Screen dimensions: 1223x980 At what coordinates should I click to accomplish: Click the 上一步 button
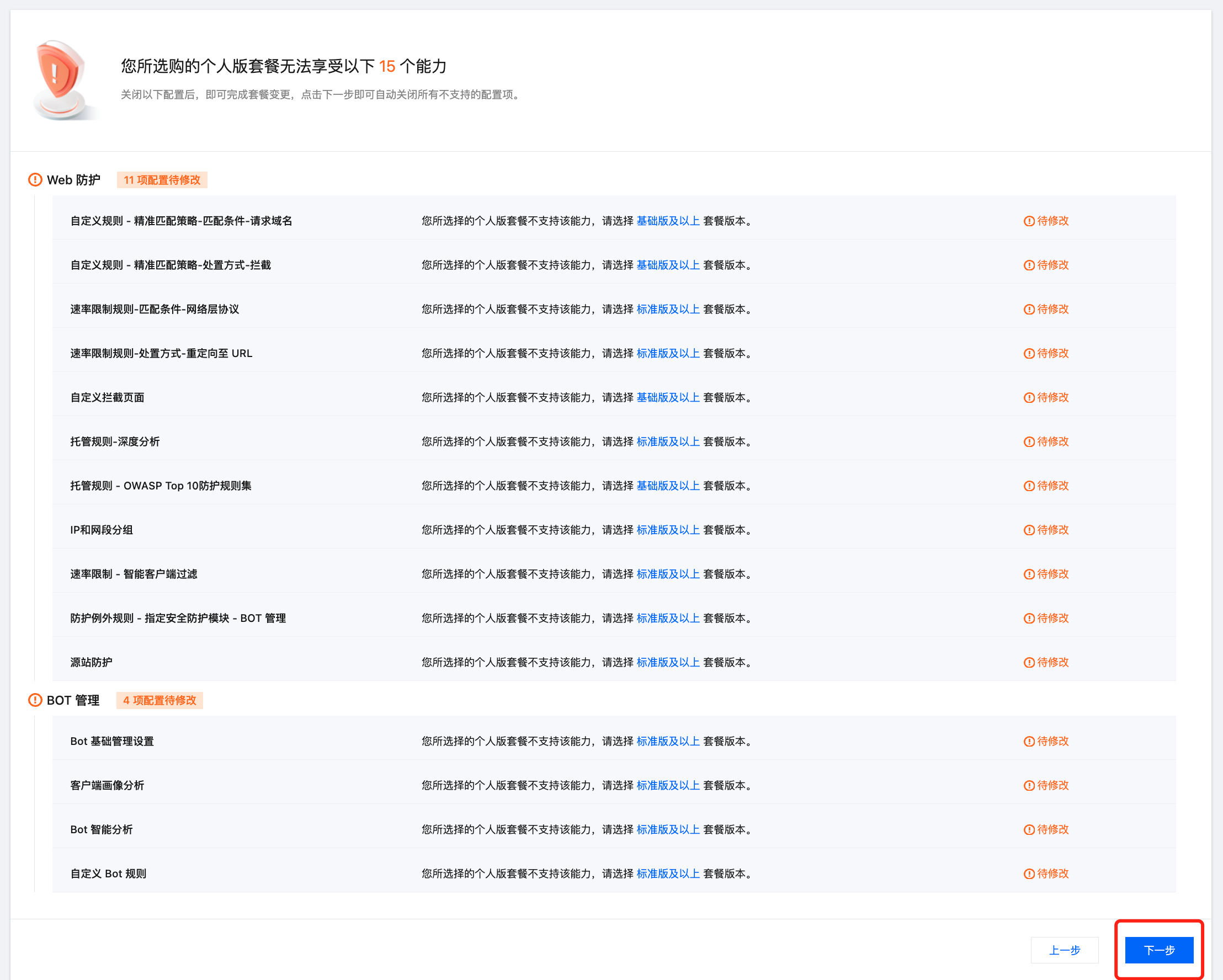(x=1064, y=950)
